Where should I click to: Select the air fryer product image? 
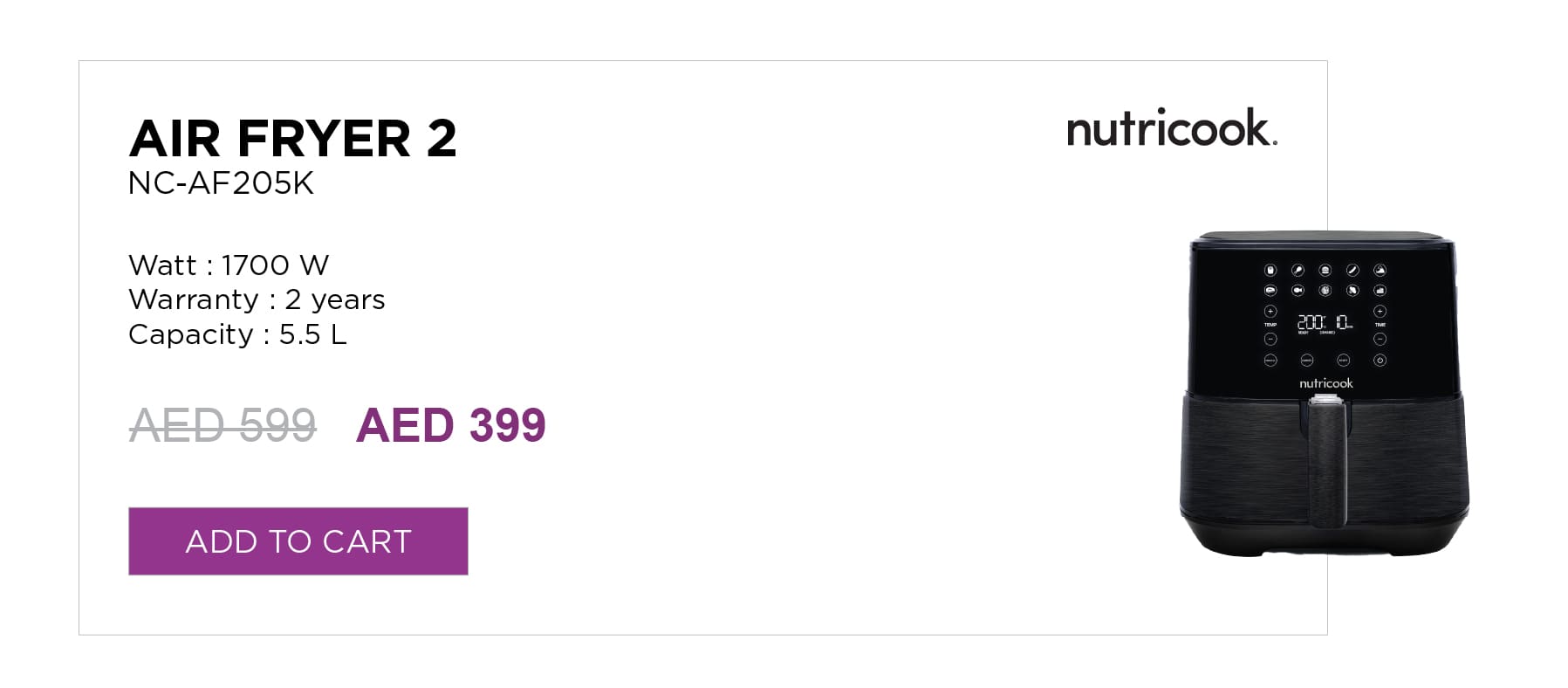[1324, 395]
